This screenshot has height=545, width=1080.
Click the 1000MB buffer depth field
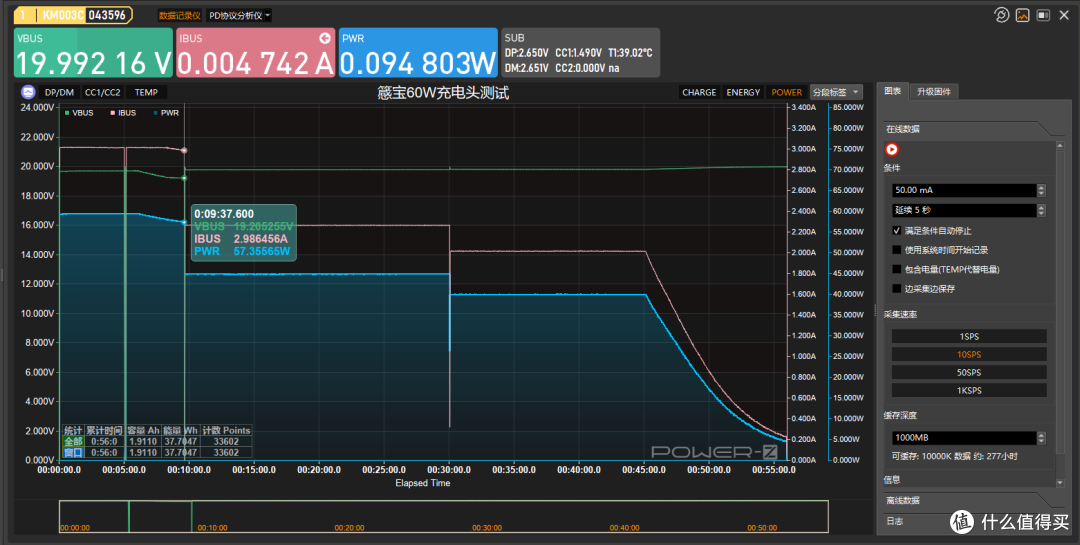964,438
